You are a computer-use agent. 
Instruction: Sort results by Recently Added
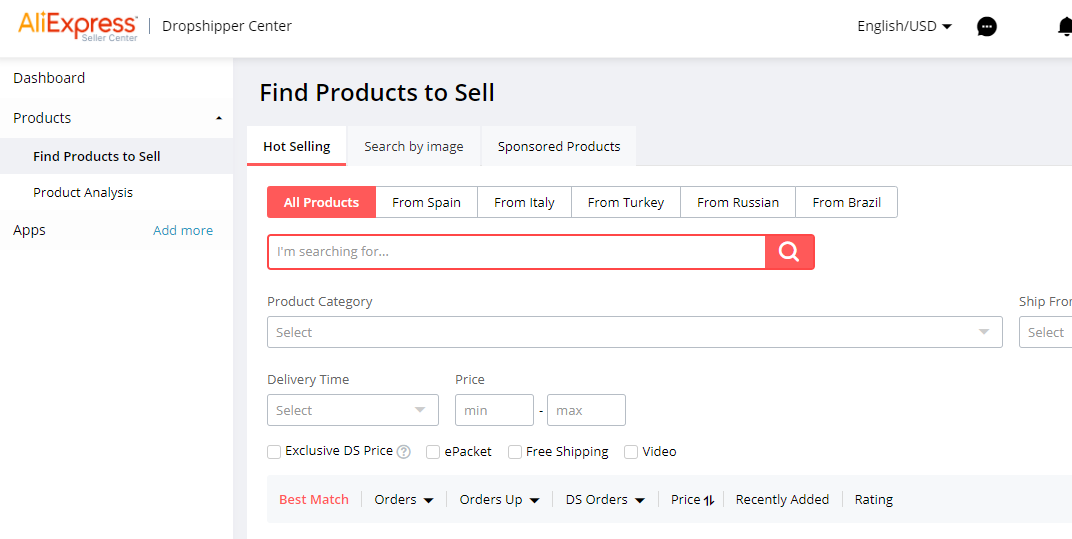tap(782, 500)
